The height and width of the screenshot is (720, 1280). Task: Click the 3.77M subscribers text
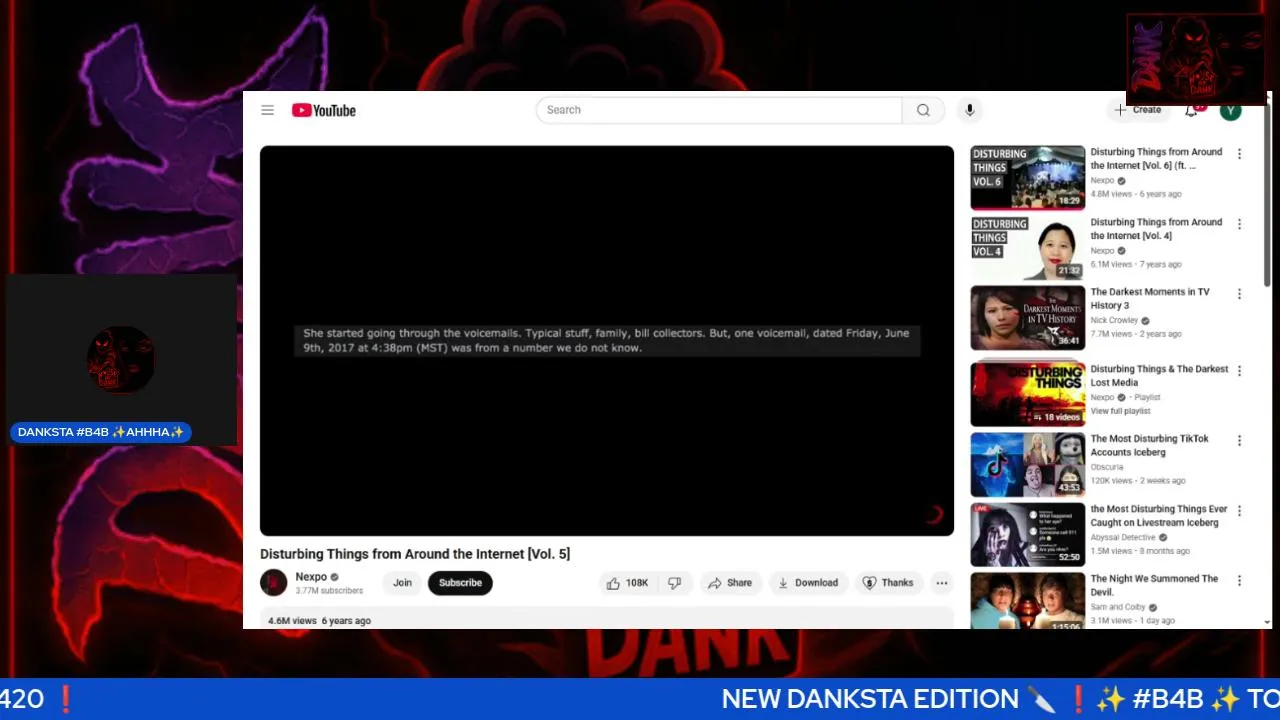coord(329,591)
